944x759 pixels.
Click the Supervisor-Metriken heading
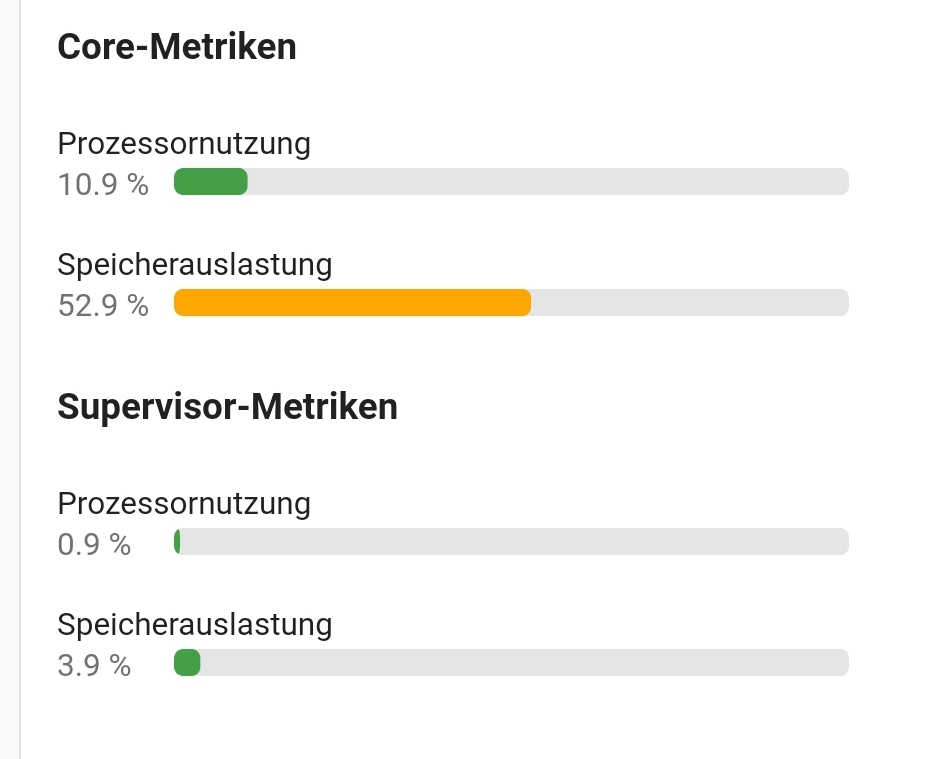227,407
